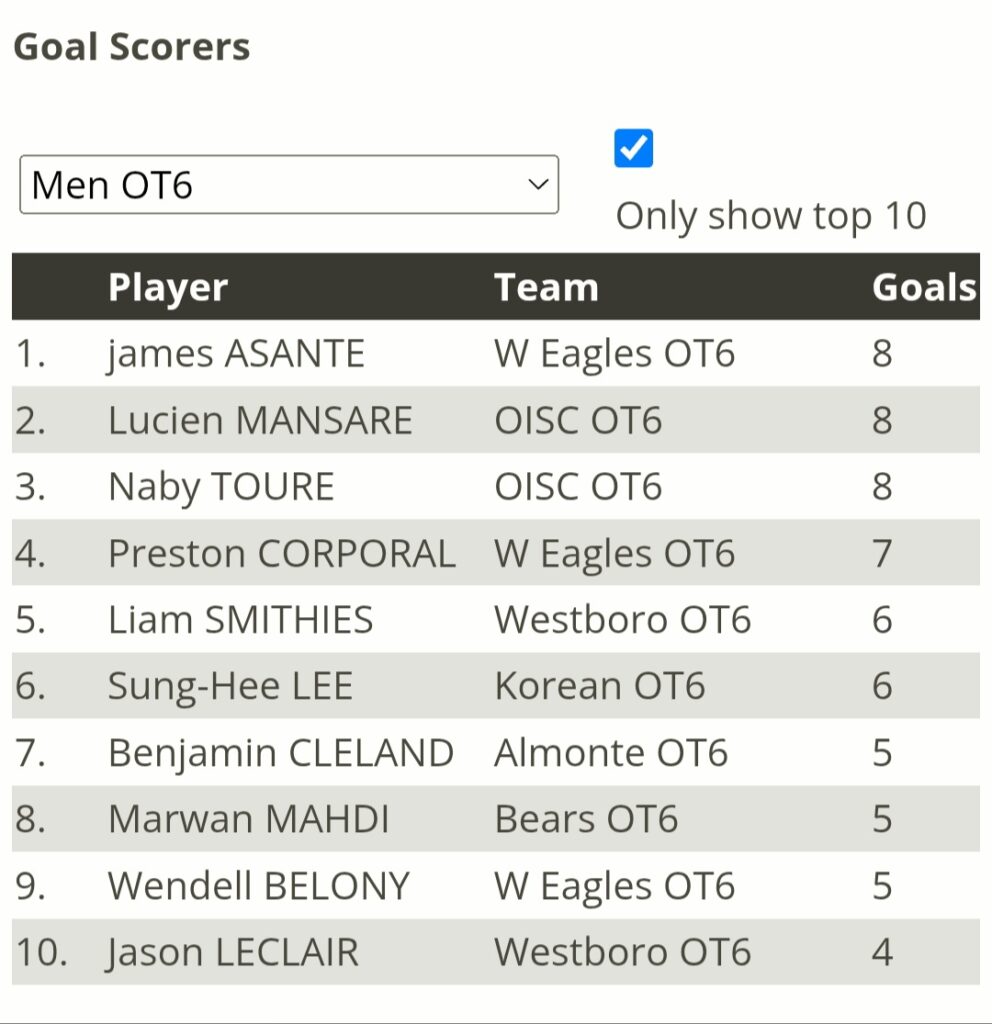Image resolution: width=992 pixels, height=1024 pixels.
Task: Click player Marwan MAHDI
Action: click(249, 819)
